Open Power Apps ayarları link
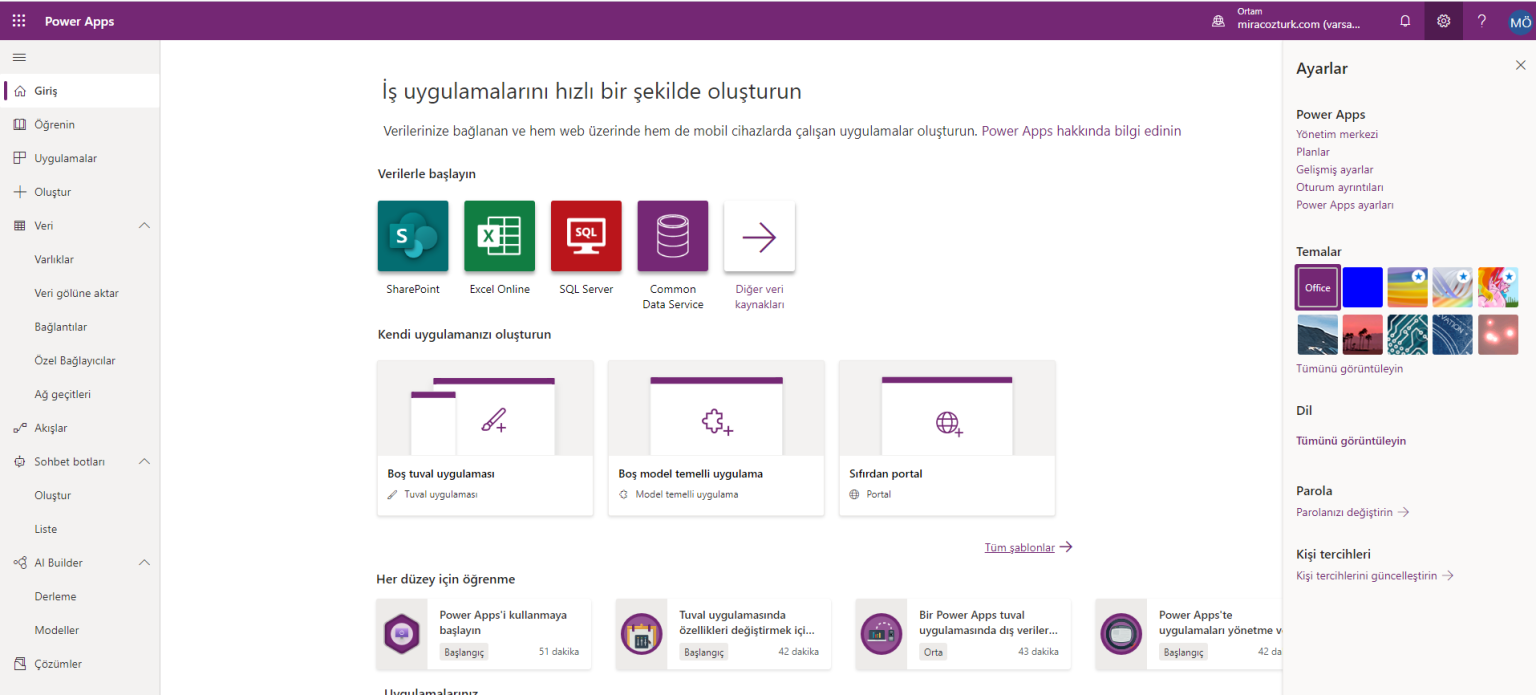1536x695 pixels. click(x=1345, y=205)
